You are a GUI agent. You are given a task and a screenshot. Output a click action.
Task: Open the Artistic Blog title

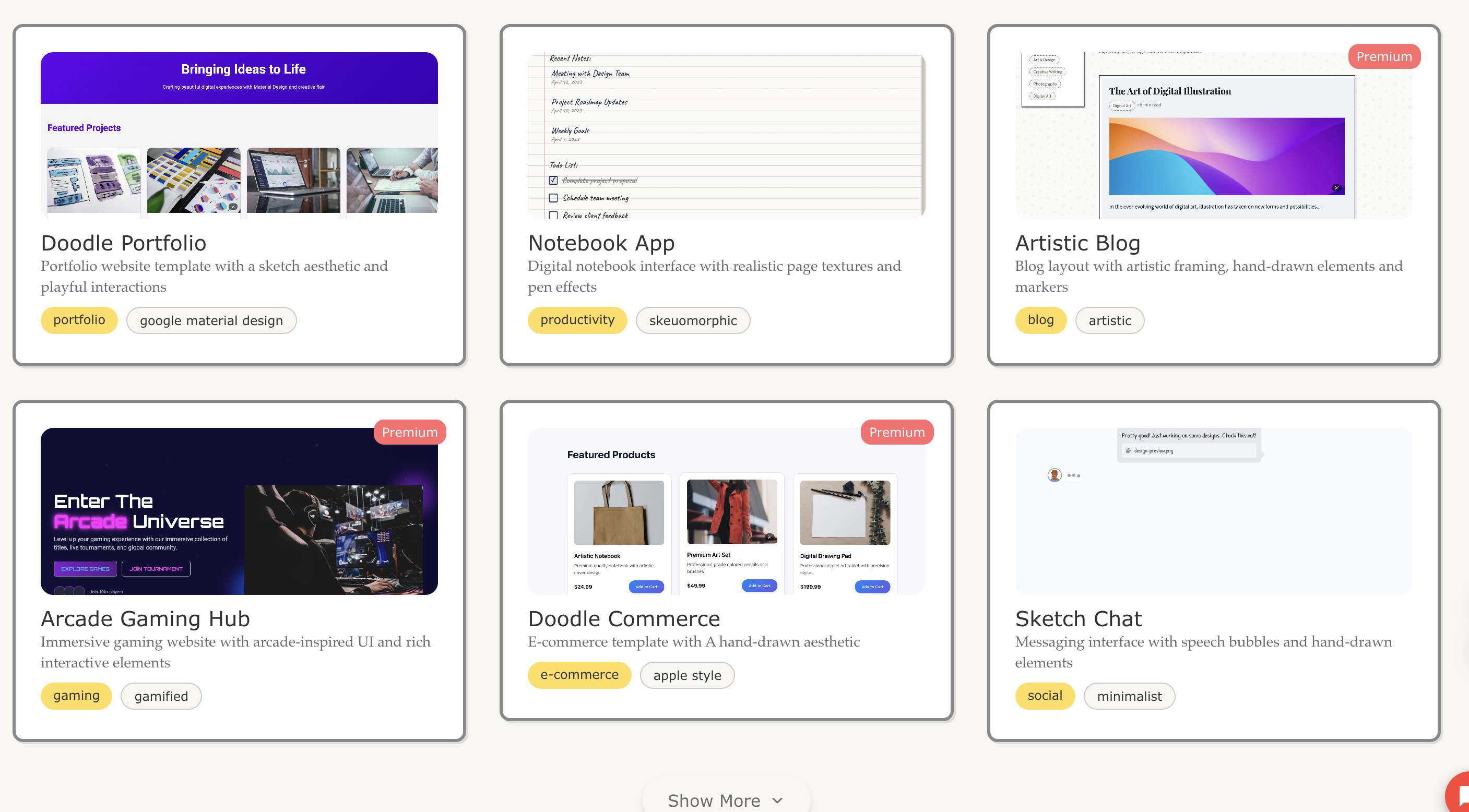coord(1077,243)
